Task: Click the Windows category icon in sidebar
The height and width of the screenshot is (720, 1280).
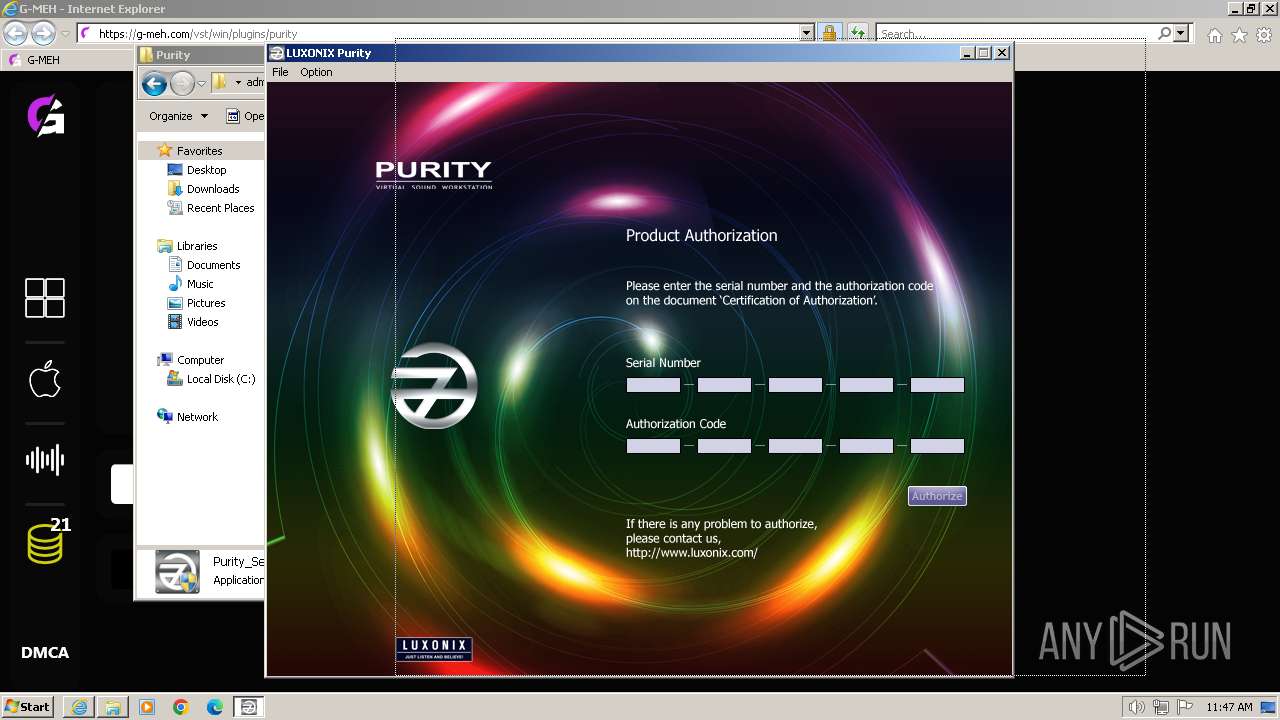Action: (x=45, y=298)
